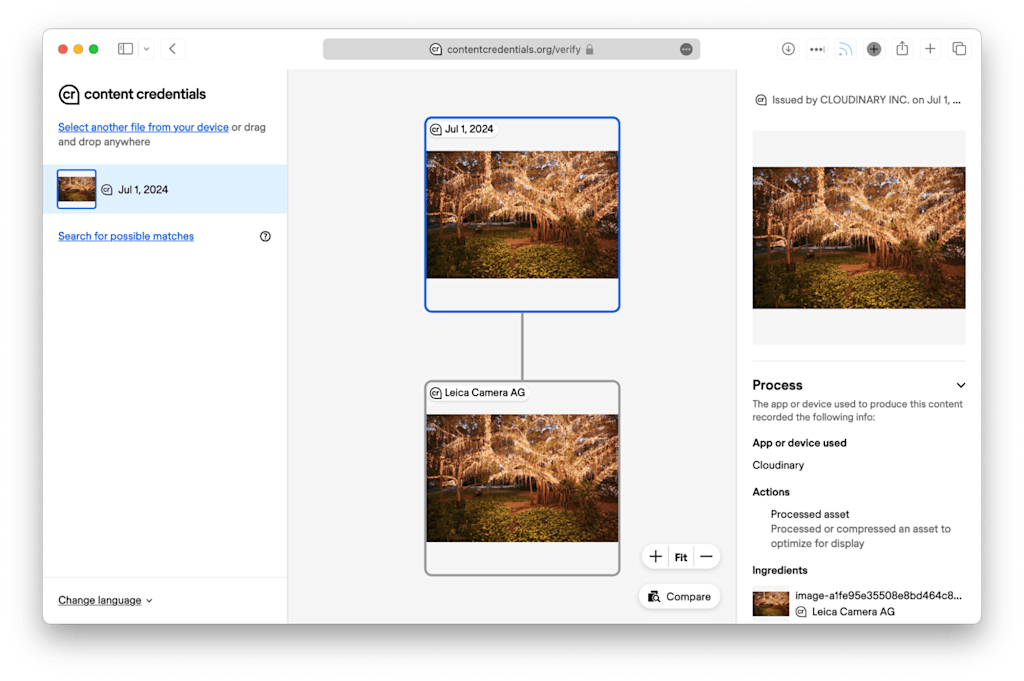Open the help question mark icon
Viewport: 1024px width, 681px height.
(265, 236)
